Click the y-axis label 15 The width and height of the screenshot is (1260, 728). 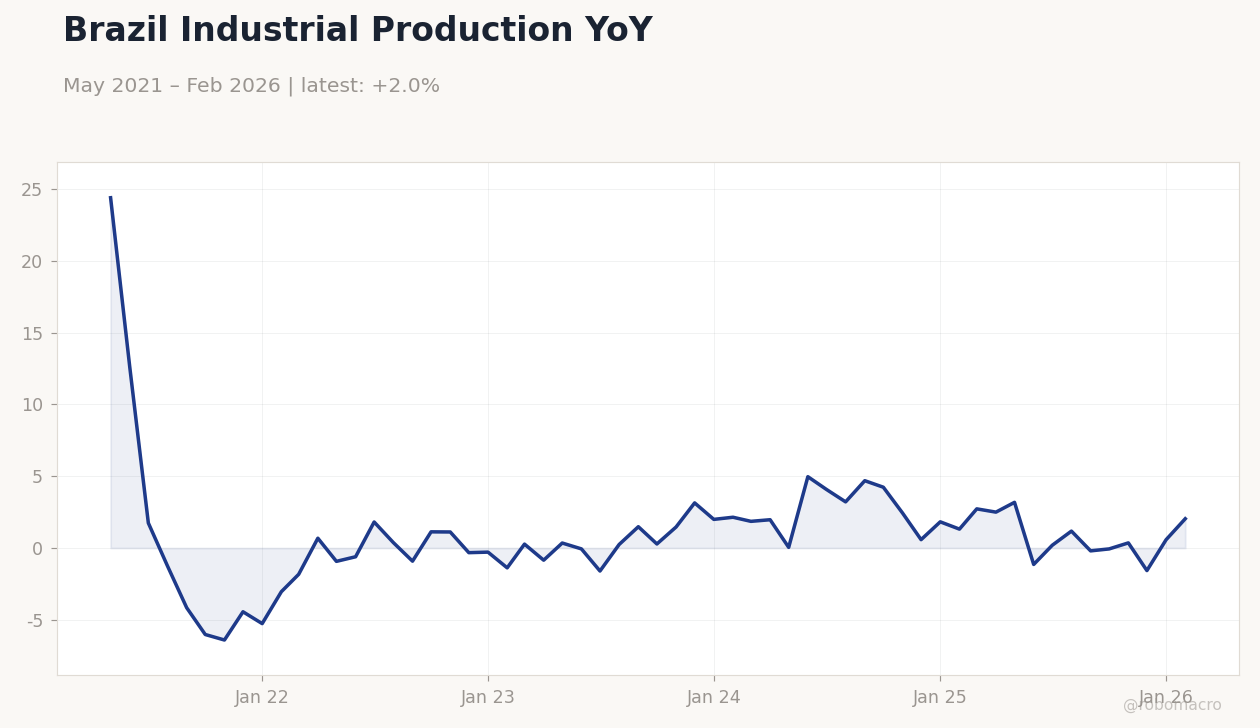32,334
